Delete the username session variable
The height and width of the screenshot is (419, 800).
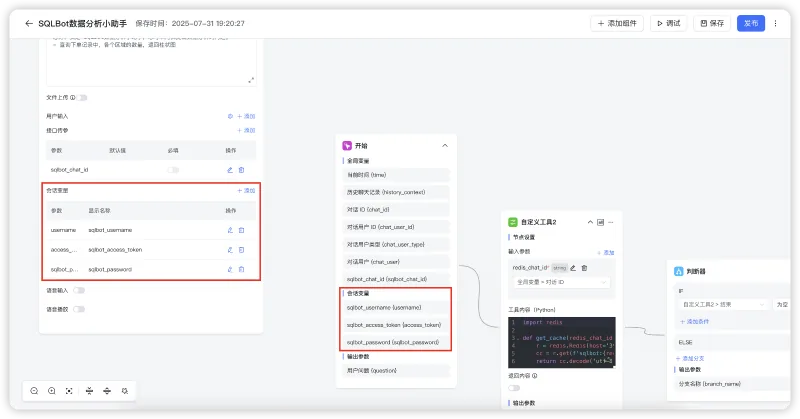point(242,230)
